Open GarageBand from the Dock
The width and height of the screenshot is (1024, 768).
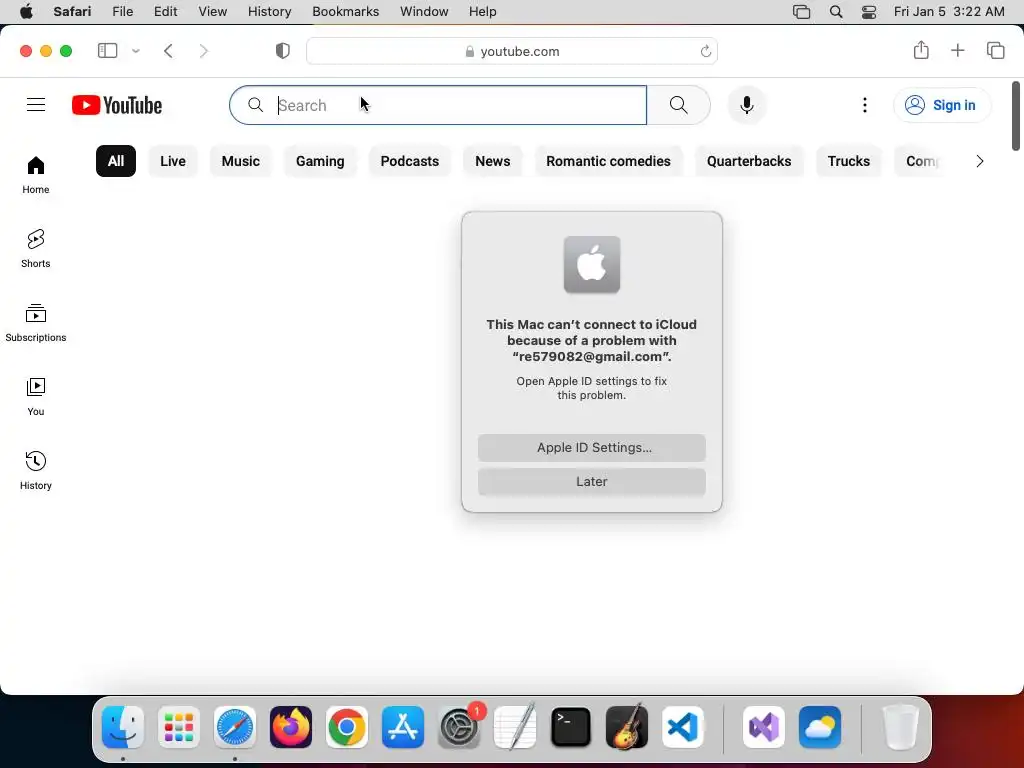coord(627,727)
